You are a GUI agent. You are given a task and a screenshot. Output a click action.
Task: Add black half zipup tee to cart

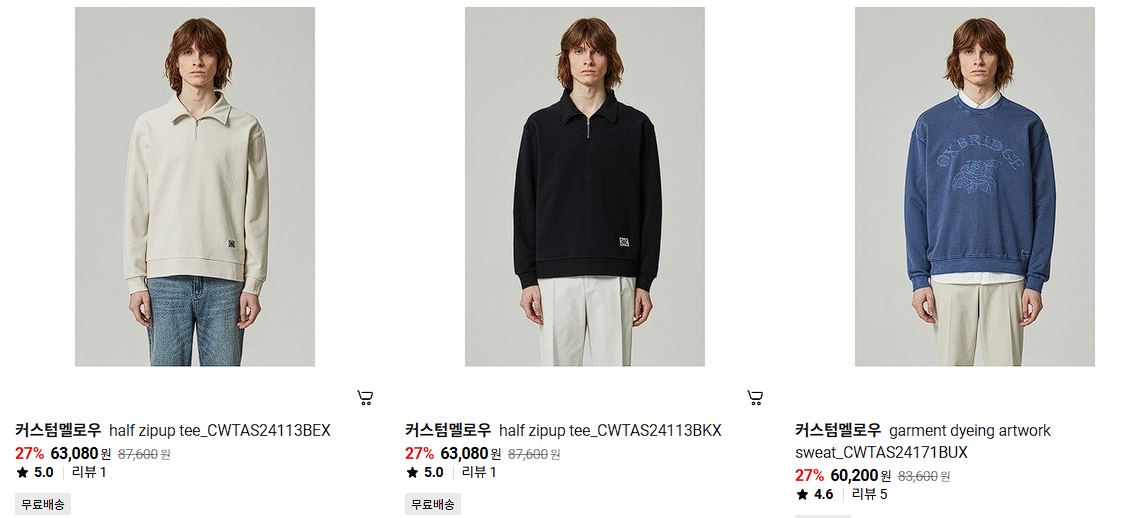click(x=755, y=398)
